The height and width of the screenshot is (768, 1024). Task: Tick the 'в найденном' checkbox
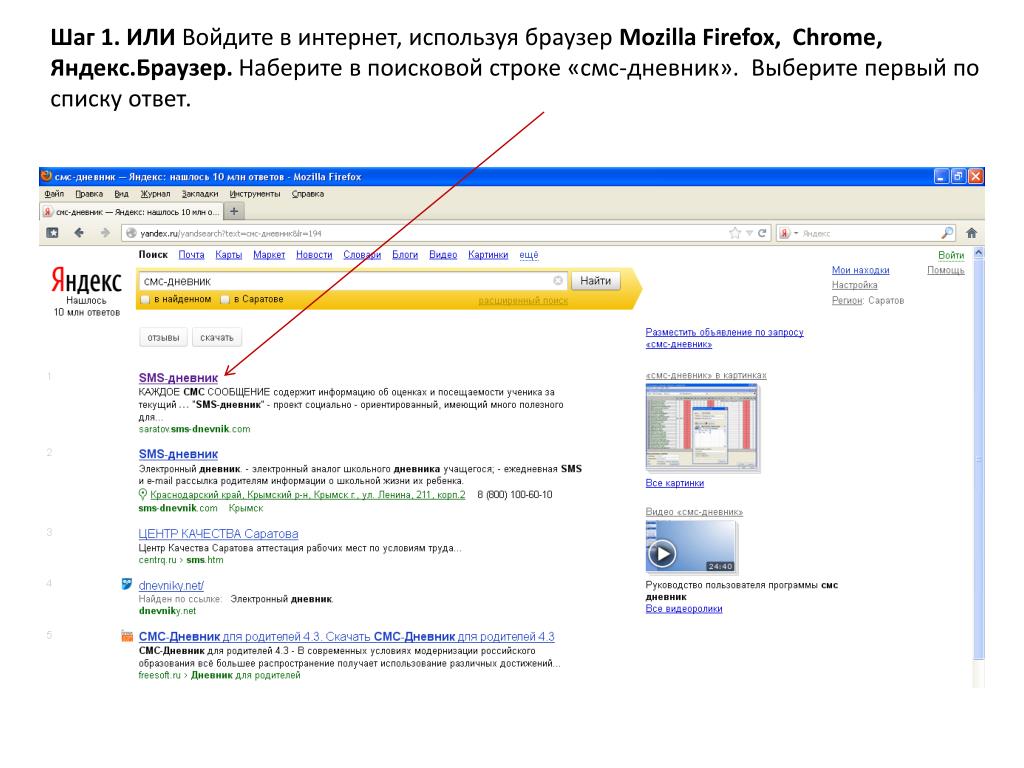coord(145,300)
